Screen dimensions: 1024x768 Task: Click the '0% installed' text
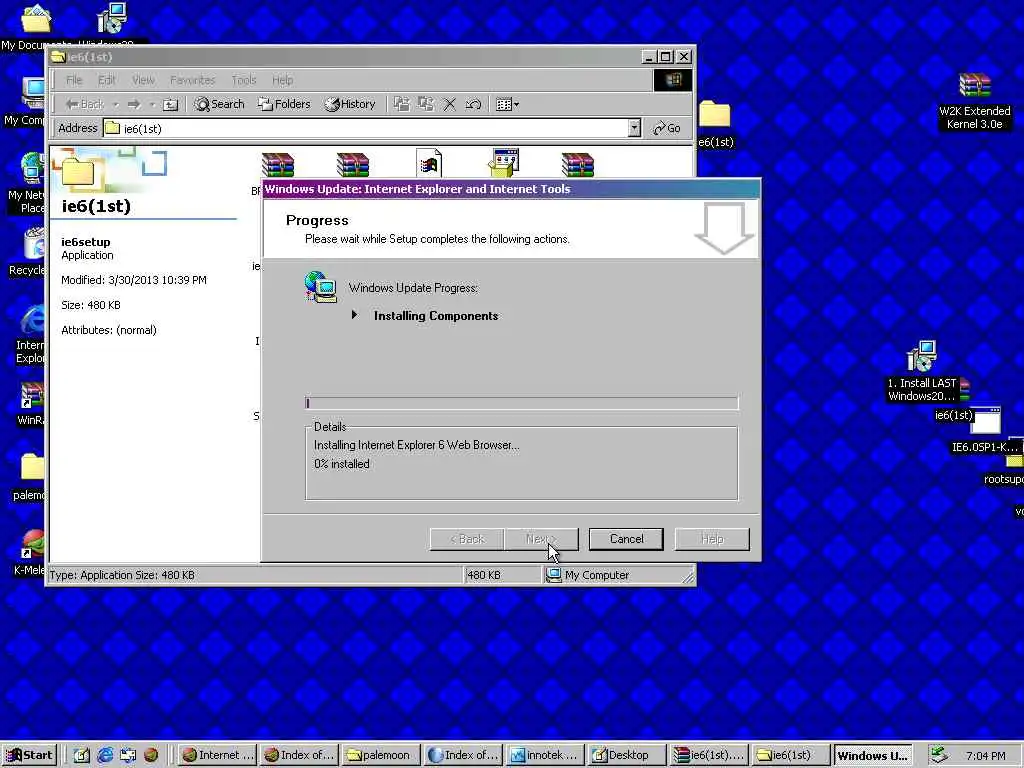(342, 464)
